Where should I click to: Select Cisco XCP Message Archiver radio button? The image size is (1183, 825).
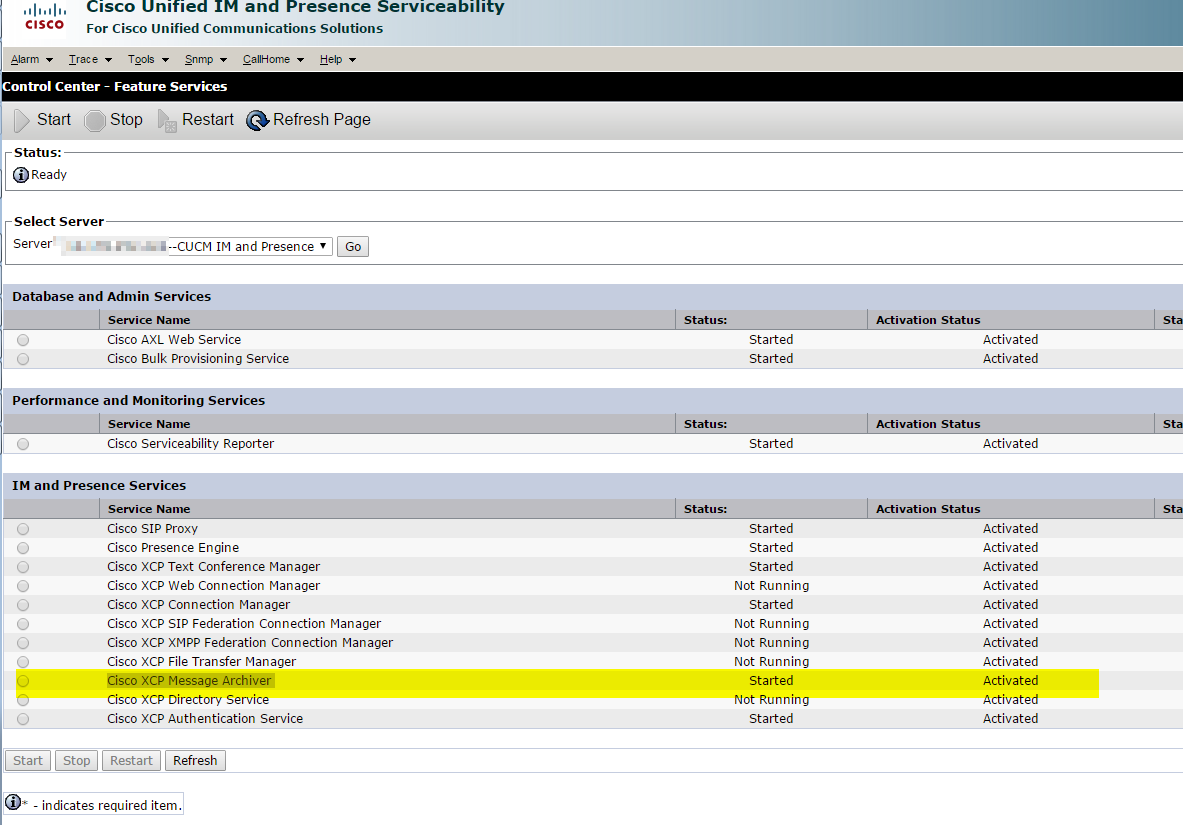tap(23, 681)
